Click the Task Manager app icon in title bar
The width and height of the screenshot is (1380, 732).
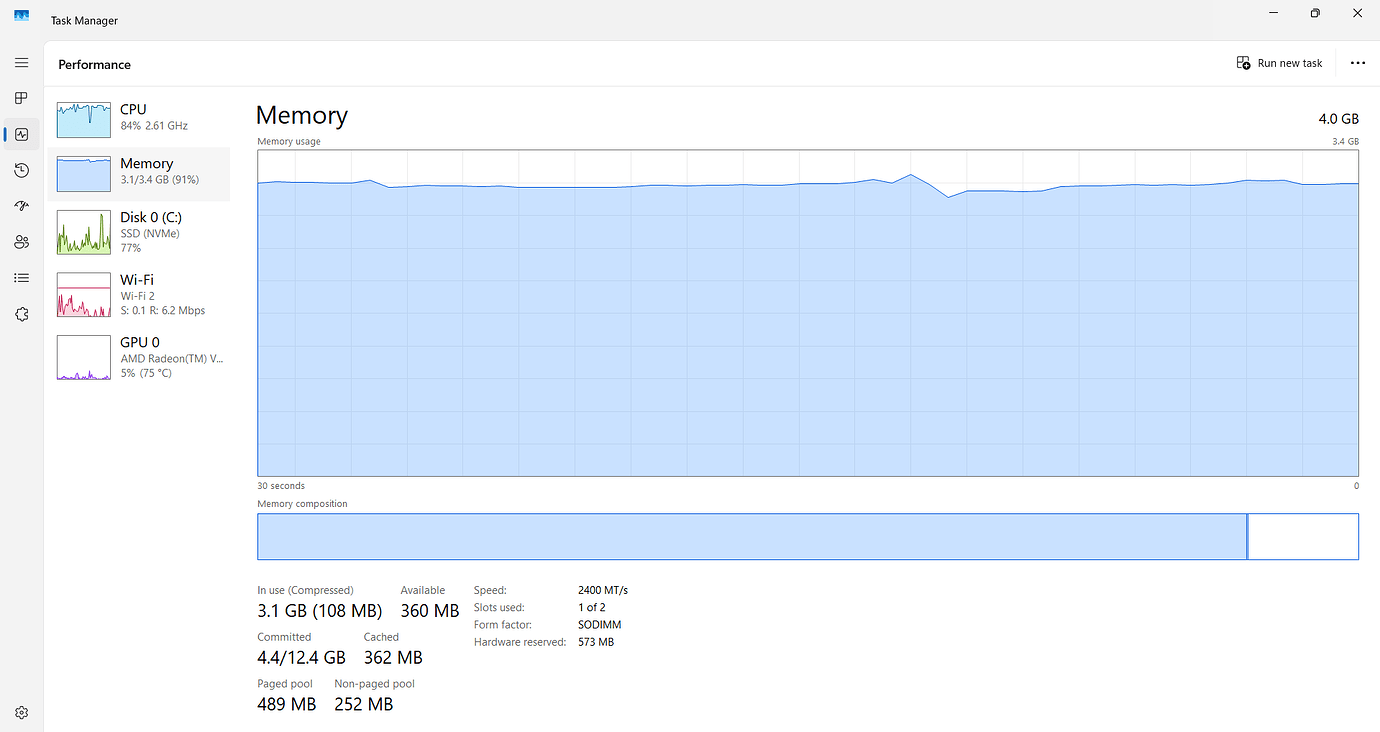pyautogui.click(x=22, y=16)
